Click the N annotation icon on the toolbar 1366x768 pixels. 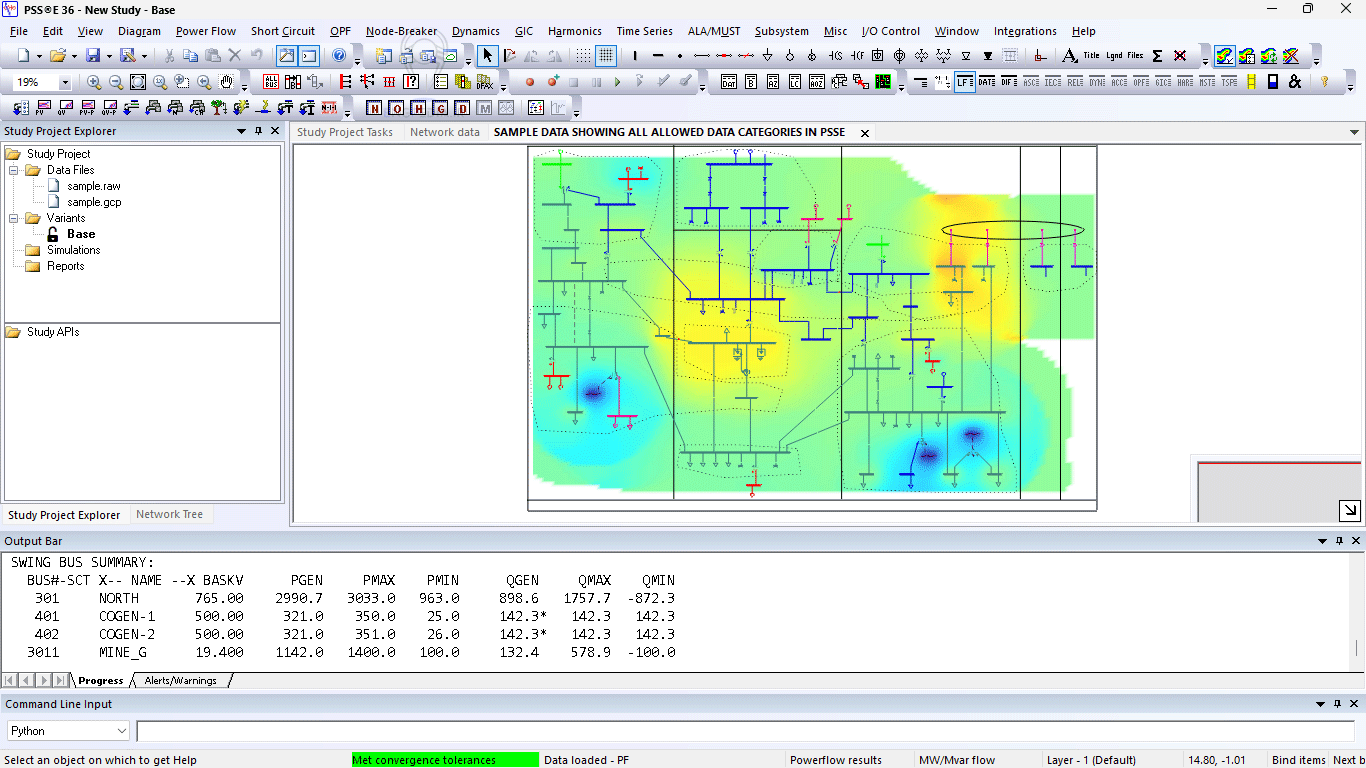pos(375,107)
